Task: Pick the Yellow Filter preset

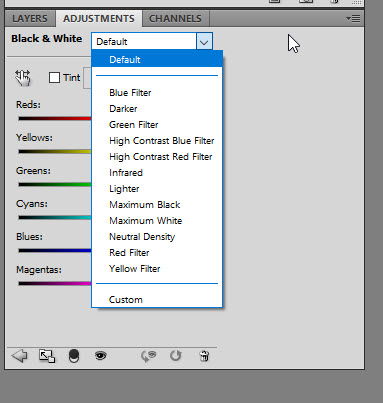Action: tap(157, 269)
